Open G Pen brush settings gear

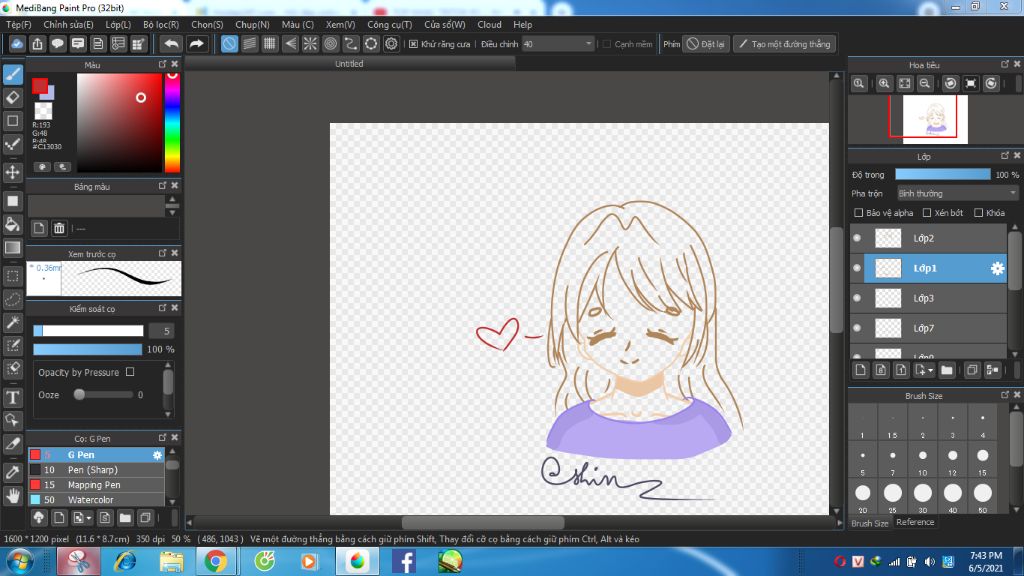tap(157, 455)
